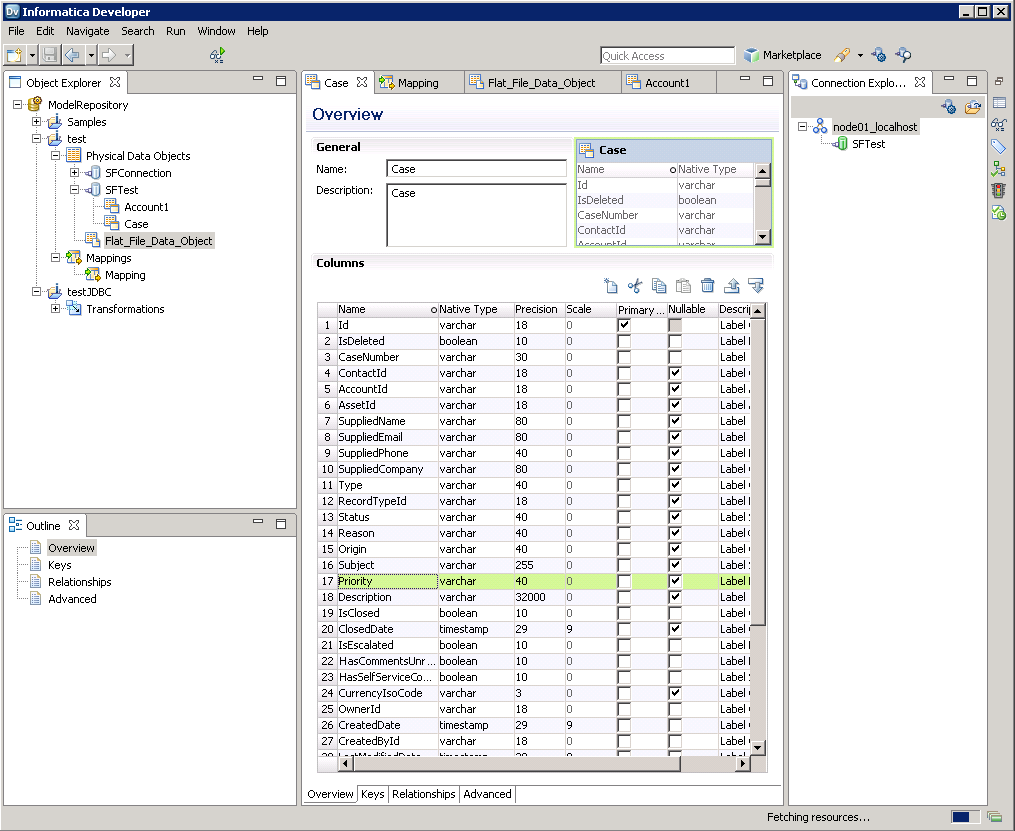
Task: Open the Navigate menu
Action: 87,31
